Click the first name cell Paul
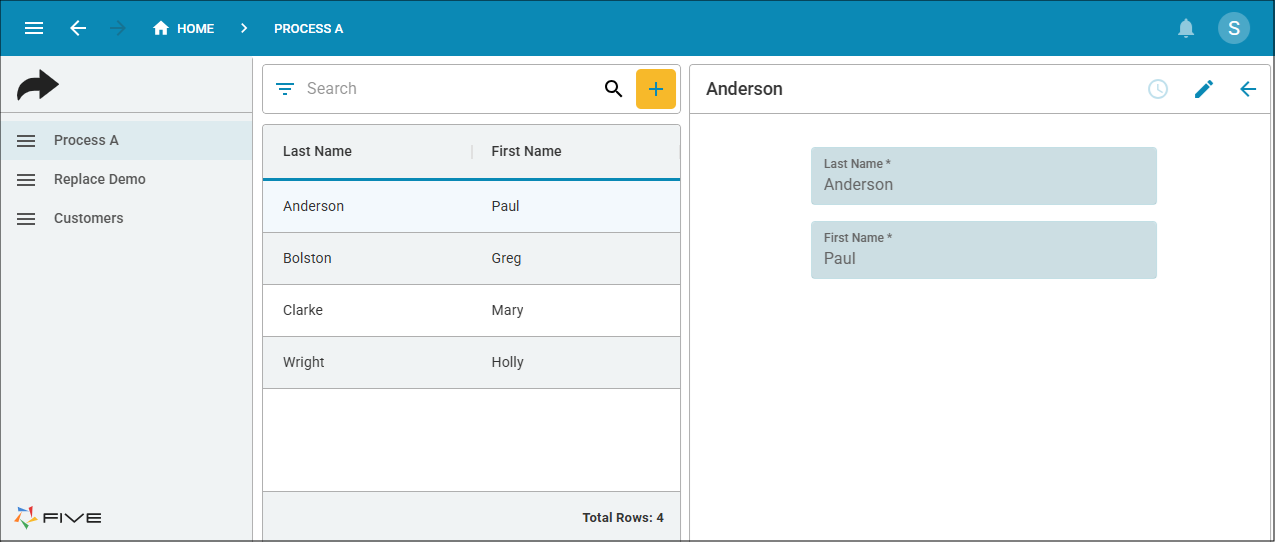1275x542 pixels. pos(505,206)
